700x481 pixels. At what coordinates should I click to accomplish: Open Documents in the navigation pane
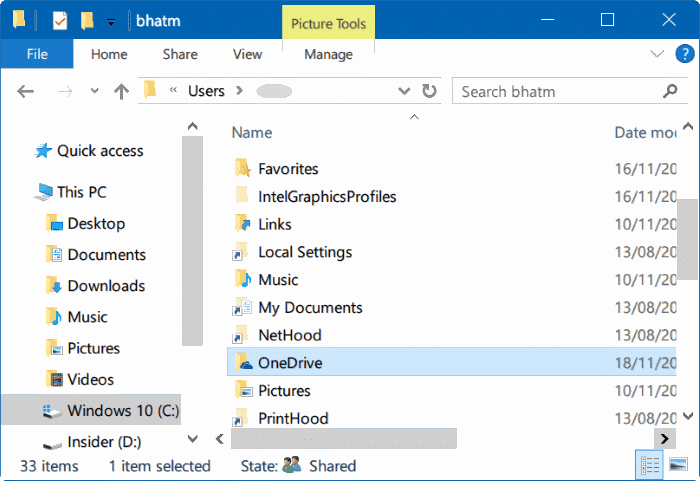[107, 255]
